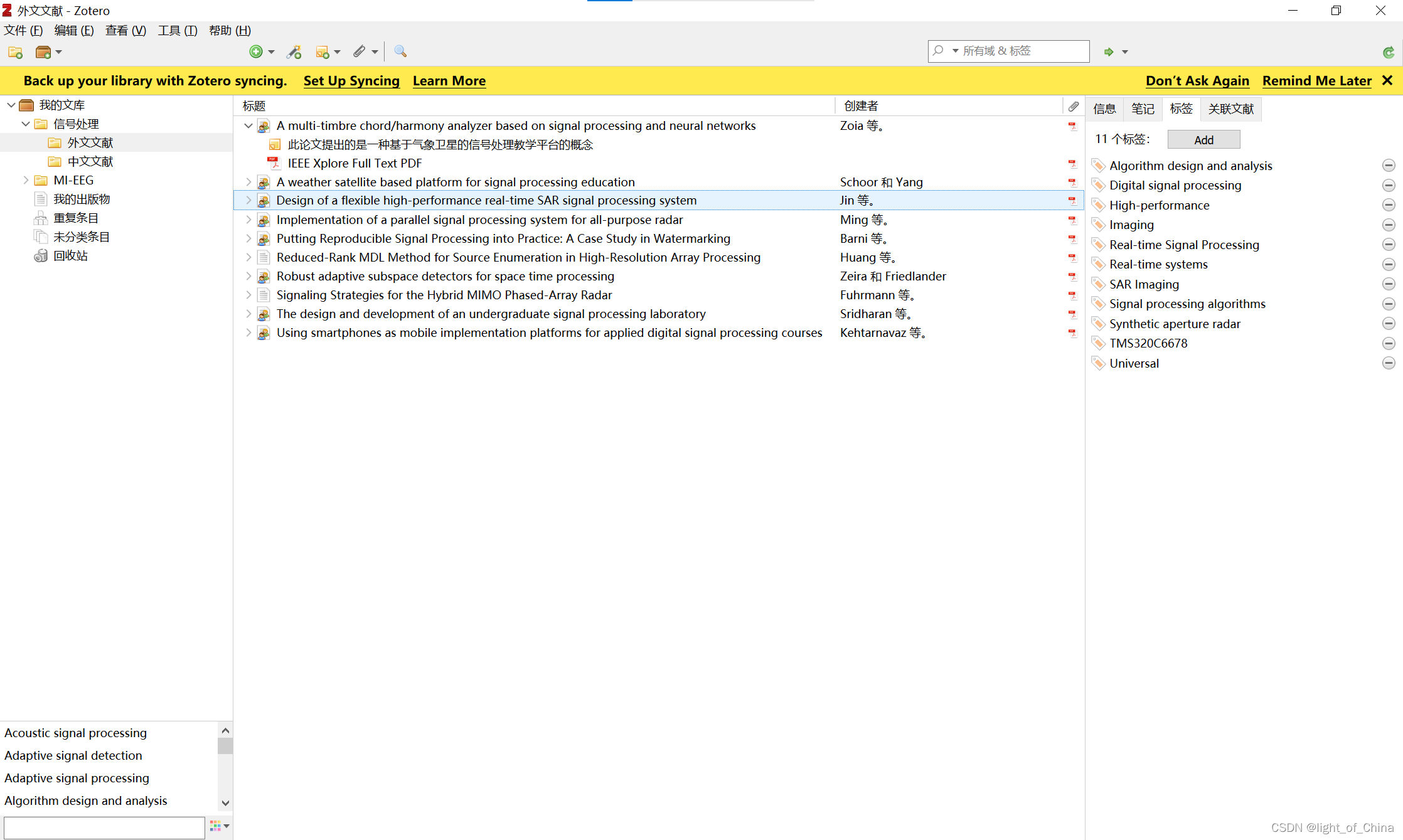Remove the TMS320C6678 tag
Image resolution: width=1403 pixels, height=840 pixels.
coord(1389,343)
